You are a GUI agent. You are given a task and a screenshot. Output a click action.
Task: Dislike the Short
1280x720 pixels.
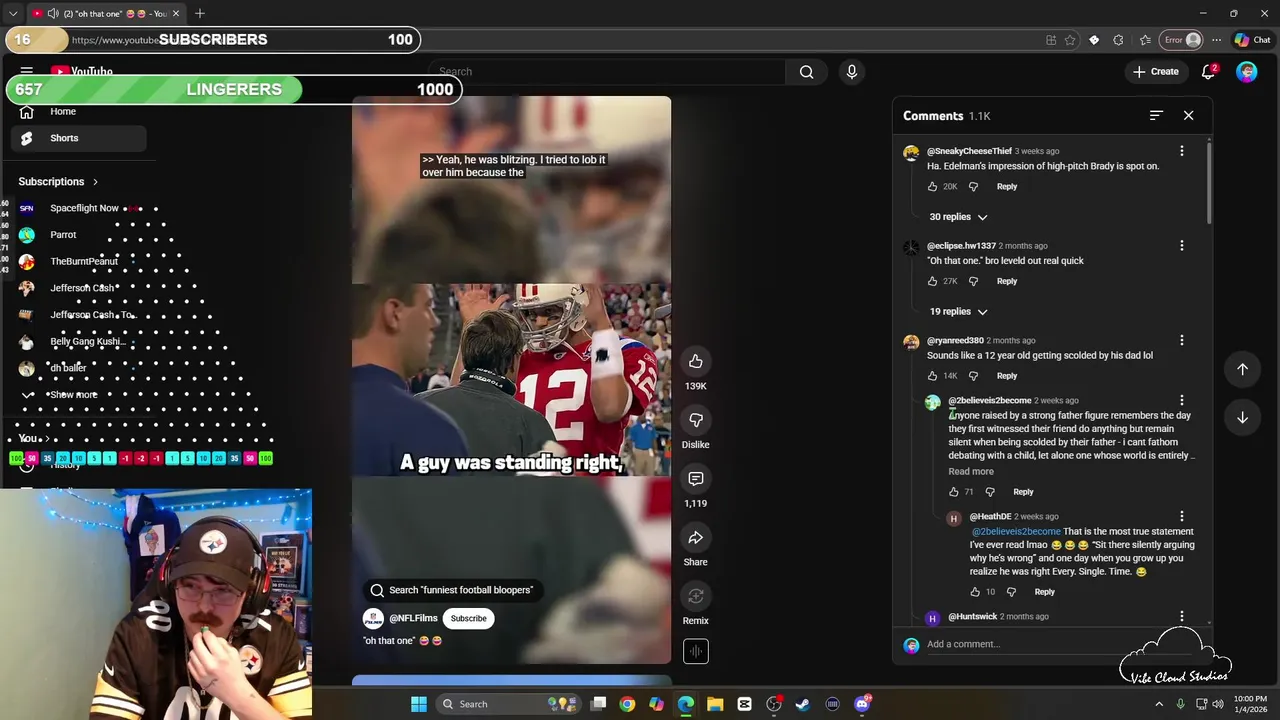tap(695, 420)
